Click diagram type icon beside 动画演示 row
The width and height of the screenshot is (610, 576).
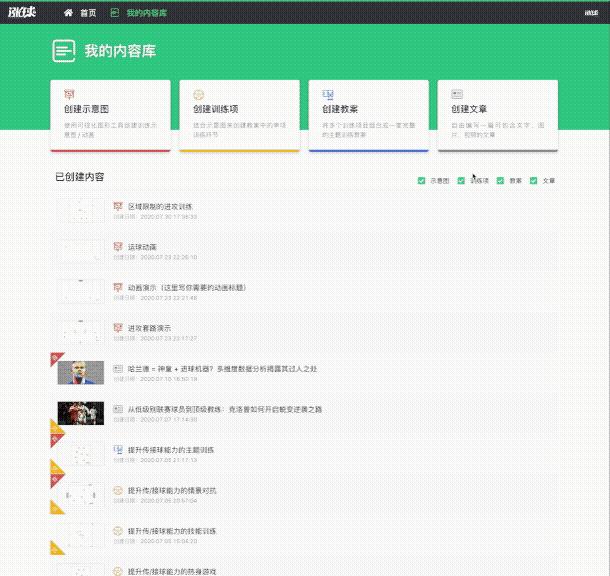point(118,287)
